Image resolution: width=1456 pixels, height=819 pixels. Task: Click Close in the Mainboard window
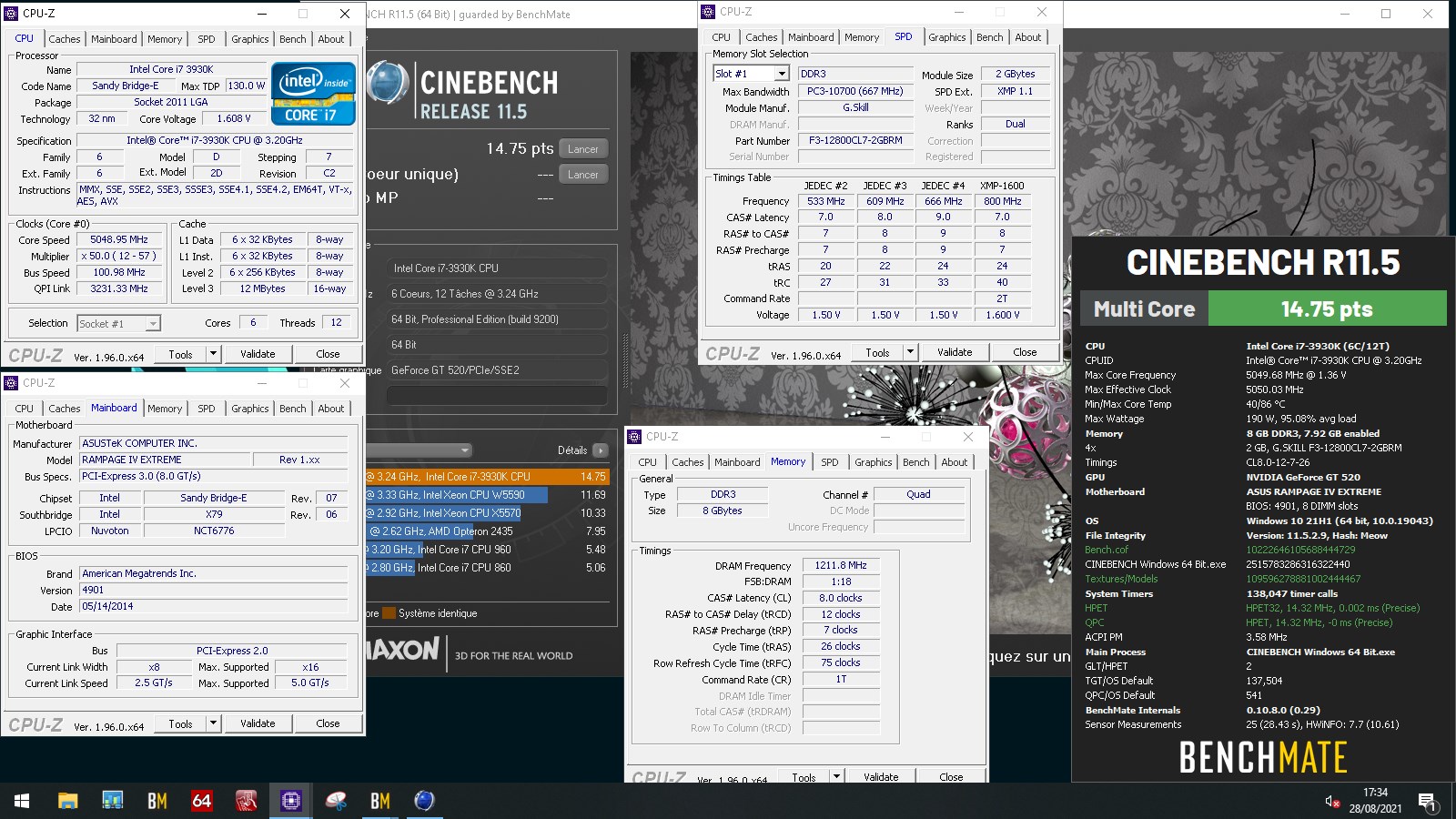(328, 723)
